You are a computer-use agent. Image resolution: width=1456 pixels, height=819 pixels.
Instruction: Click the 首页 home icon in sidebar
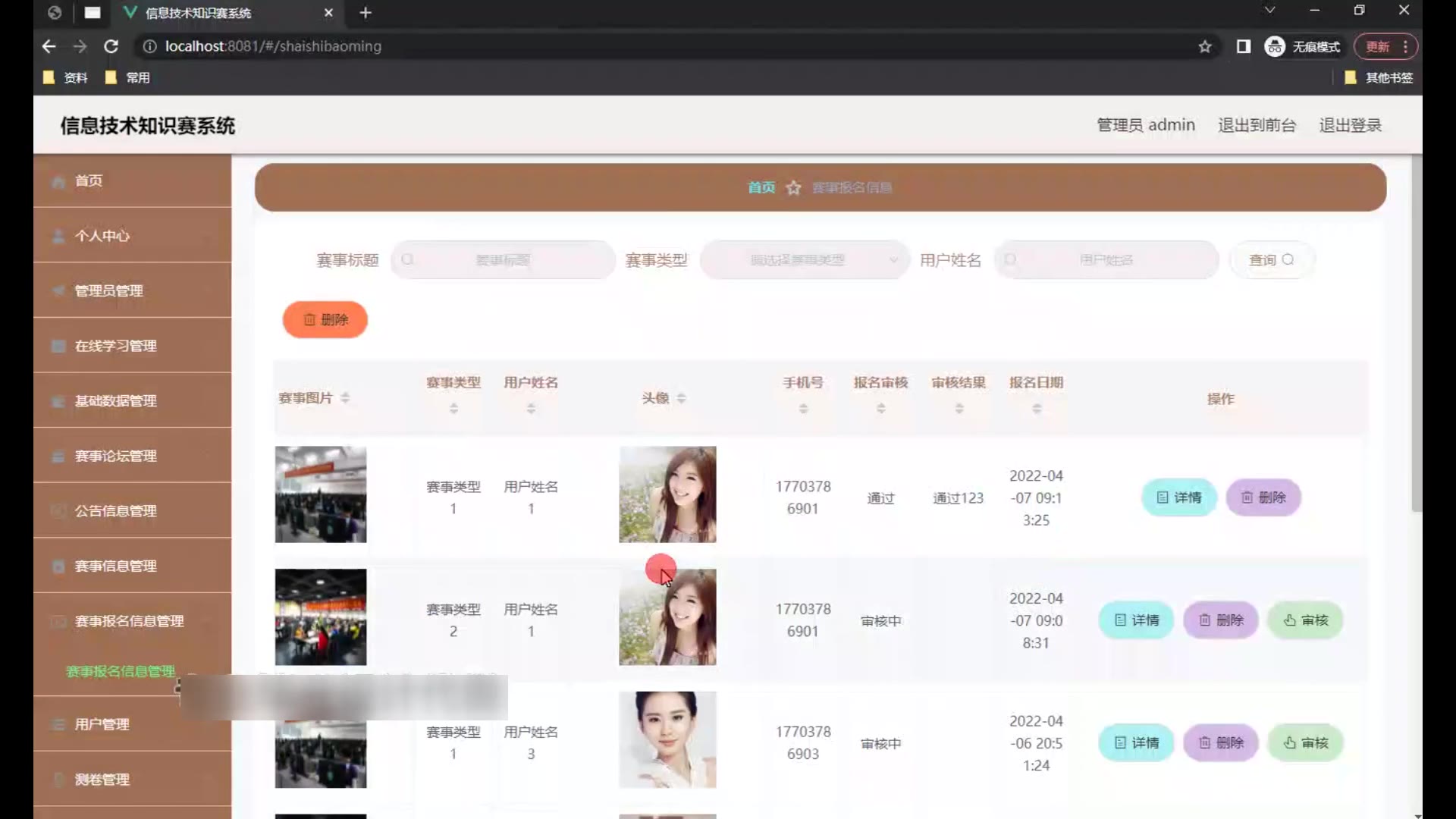pyautogui.click(x=58, y=181)
